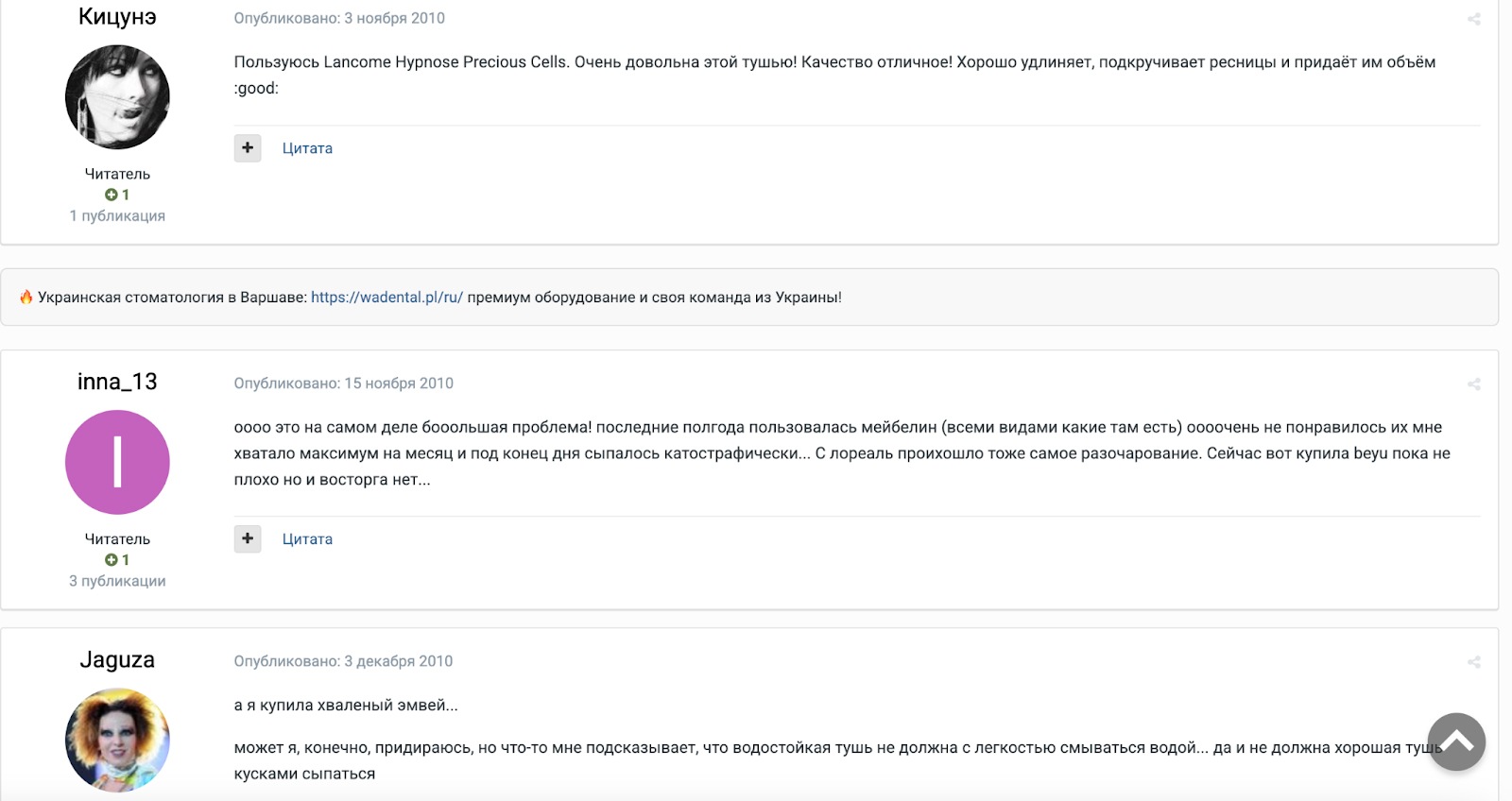Open the inna_13 username profile link
1512x801 pixels.
117,382
